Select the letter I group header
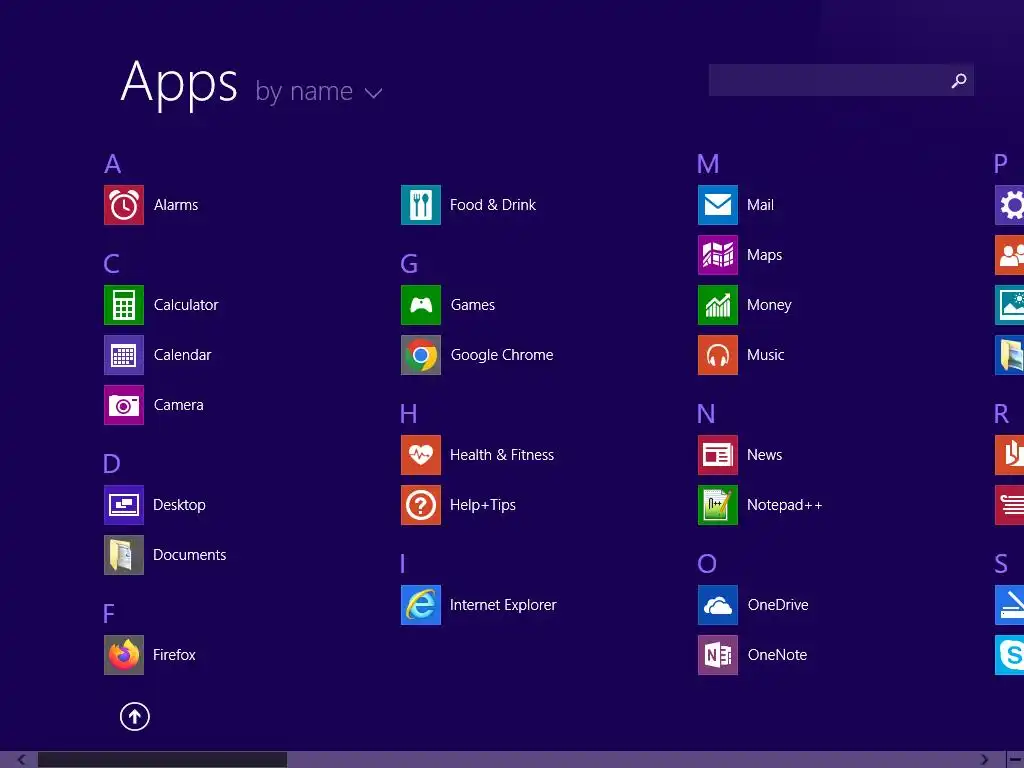The width and height of the screenshot is (1024, 768). 402,564
